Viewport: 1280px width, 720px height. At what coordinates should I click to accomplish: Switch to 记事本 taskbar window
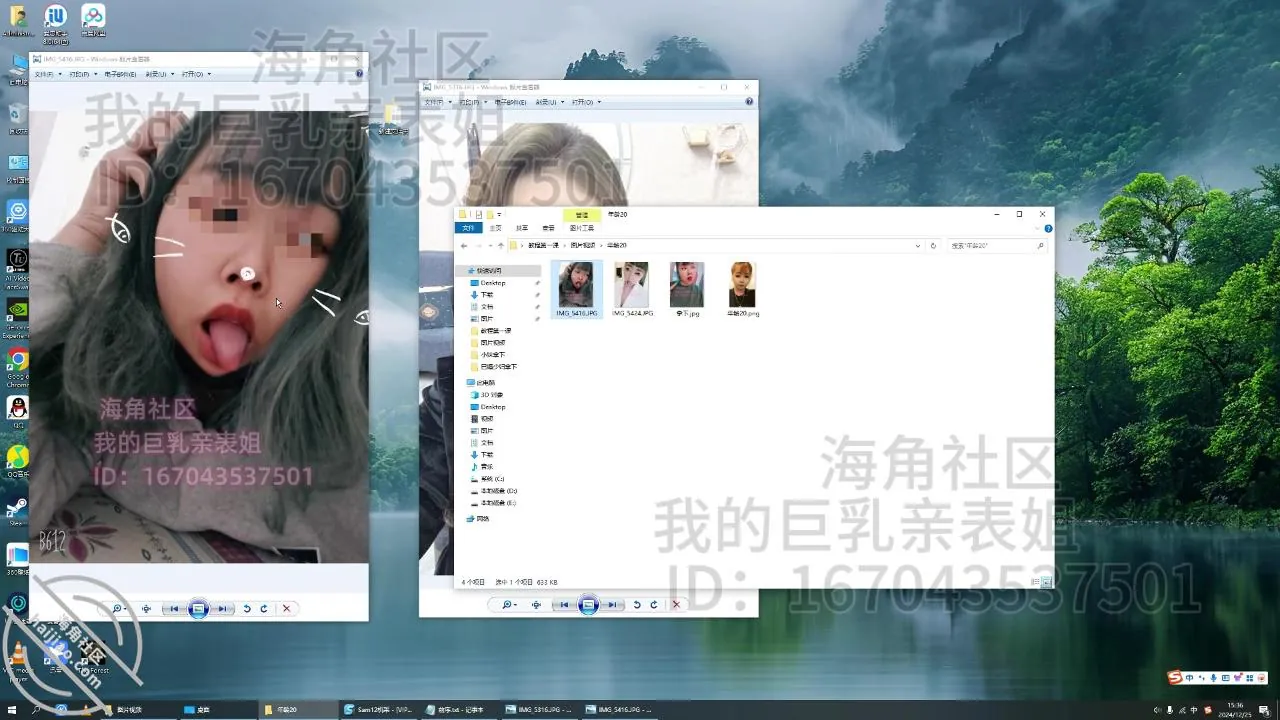461,709
